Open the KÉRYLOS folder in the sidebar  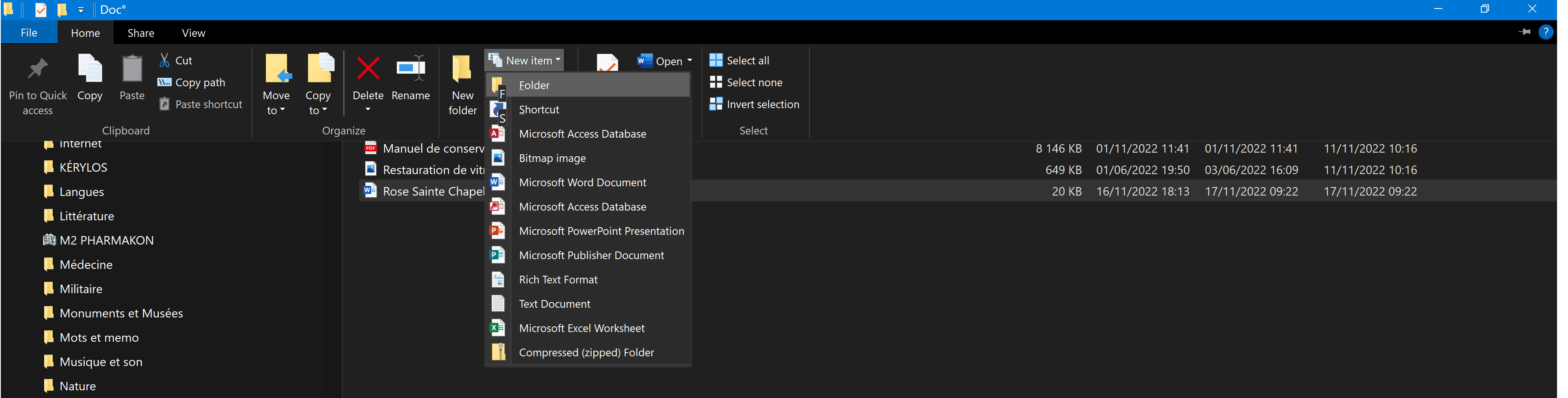click(83, 167)
